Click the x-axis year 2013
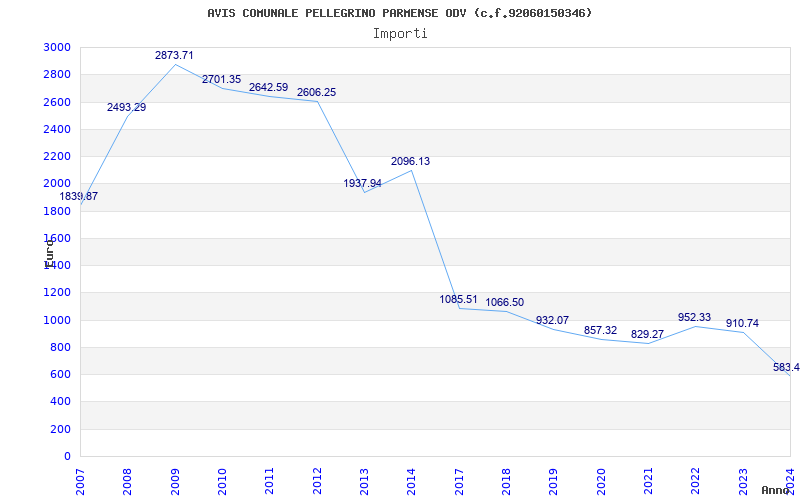Screen dimensions: 800x500 pos(364,482)
